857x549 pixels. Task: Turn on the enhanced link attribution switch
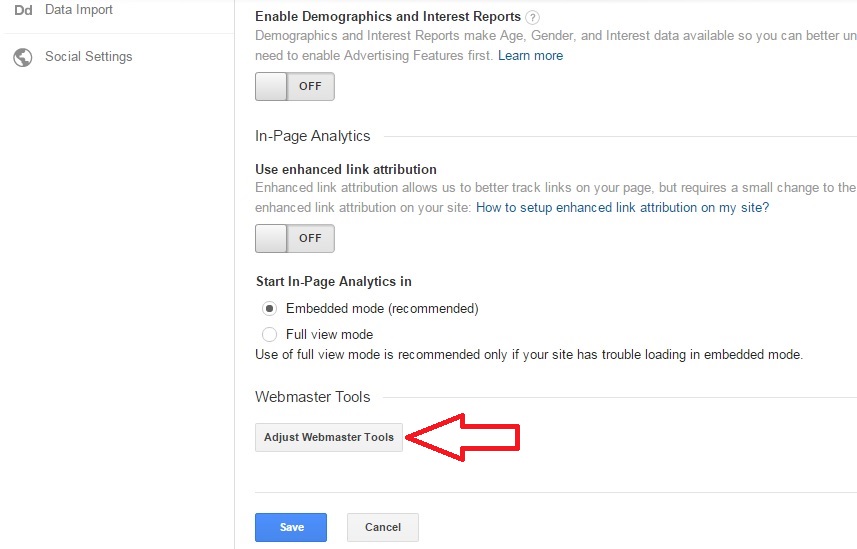(x=295, y=238)
